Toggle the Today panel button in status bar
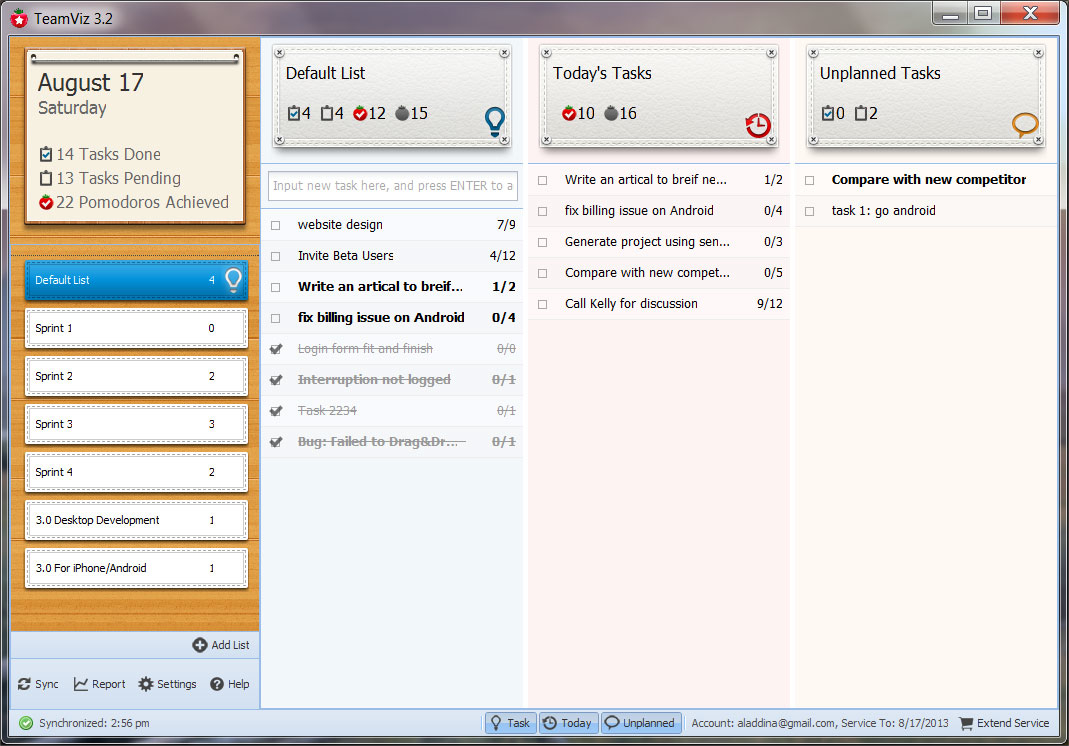Image resolution: width=1069 pixels, height=746 pixels. 567,723
